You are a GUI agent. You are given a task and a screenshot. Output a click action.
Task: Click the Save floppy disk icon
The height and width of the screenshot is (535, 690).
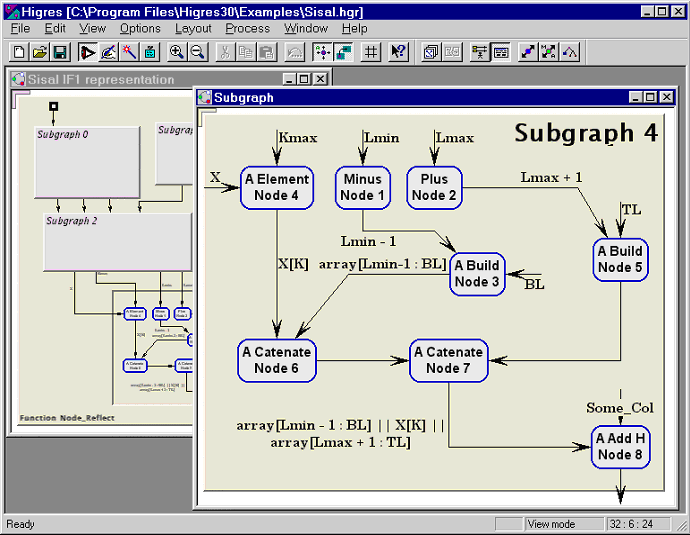[x=60, y=52]
